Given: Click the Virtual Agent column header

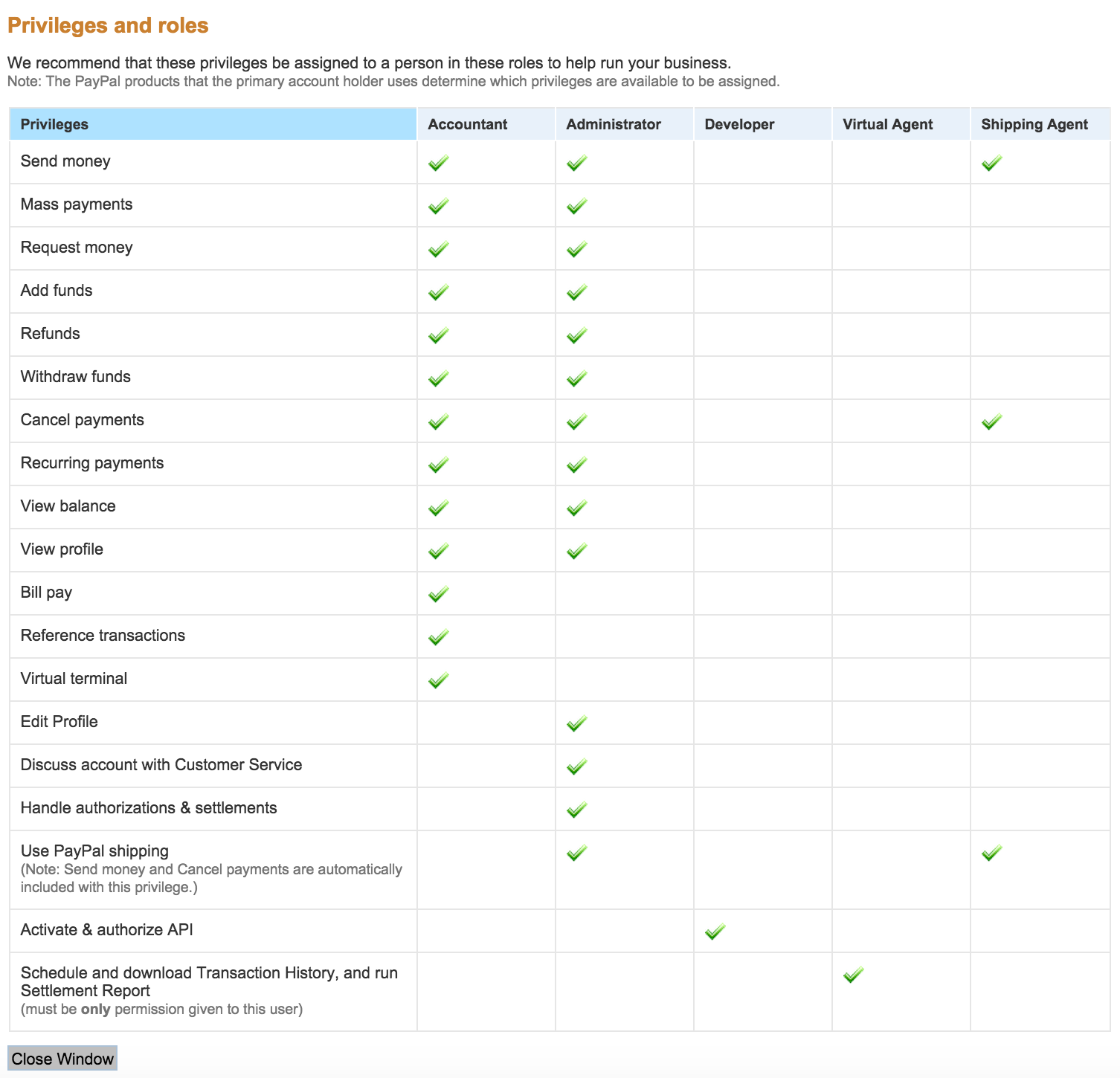Looking at the screenshot, I should click(x=887, y=124).
